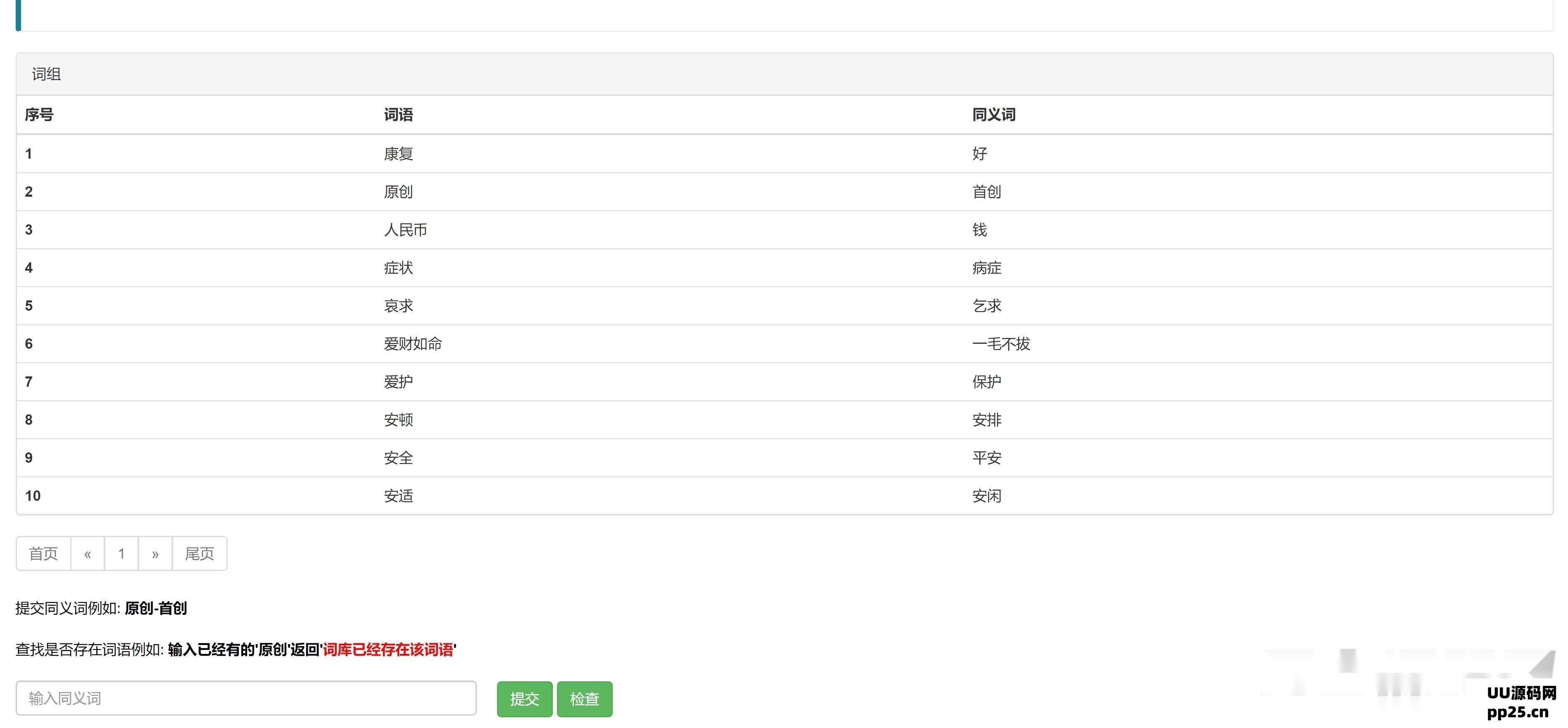Click the 词语 column header
The height and width of the screenshot is (728, 1568).
(x=398, y=114)
